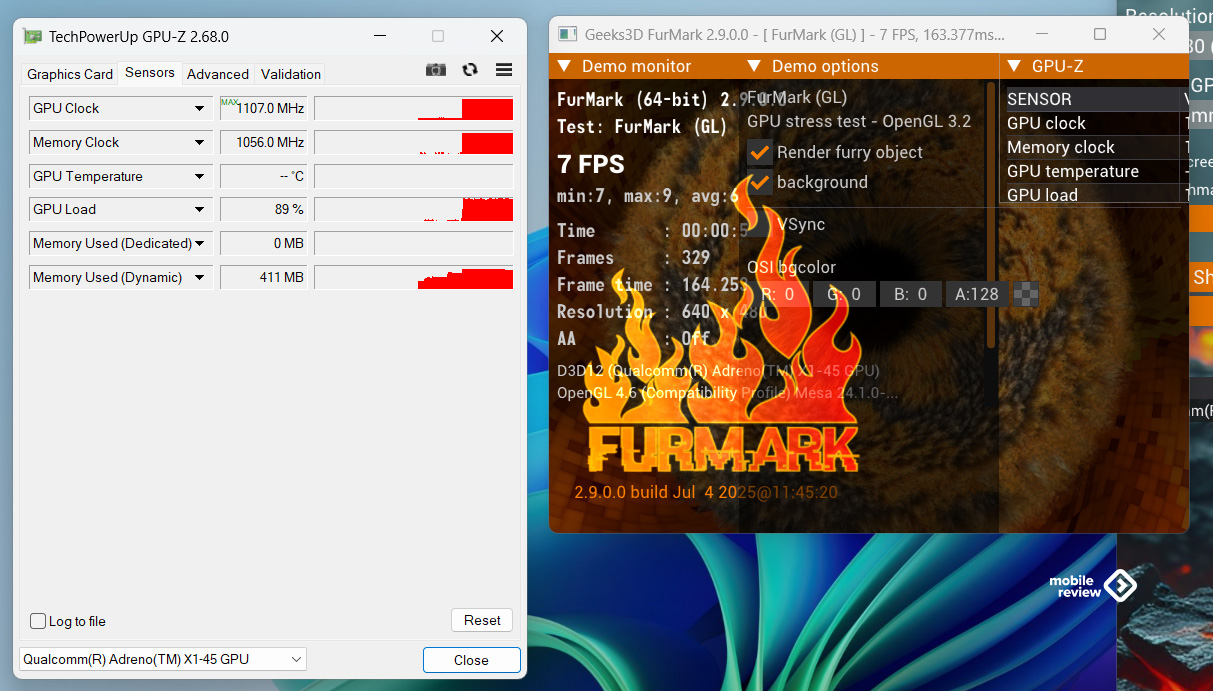Screen dimensions: 1213x691
Task: Click the OSI bgcolor color swatch
Action: [1026, 294]
